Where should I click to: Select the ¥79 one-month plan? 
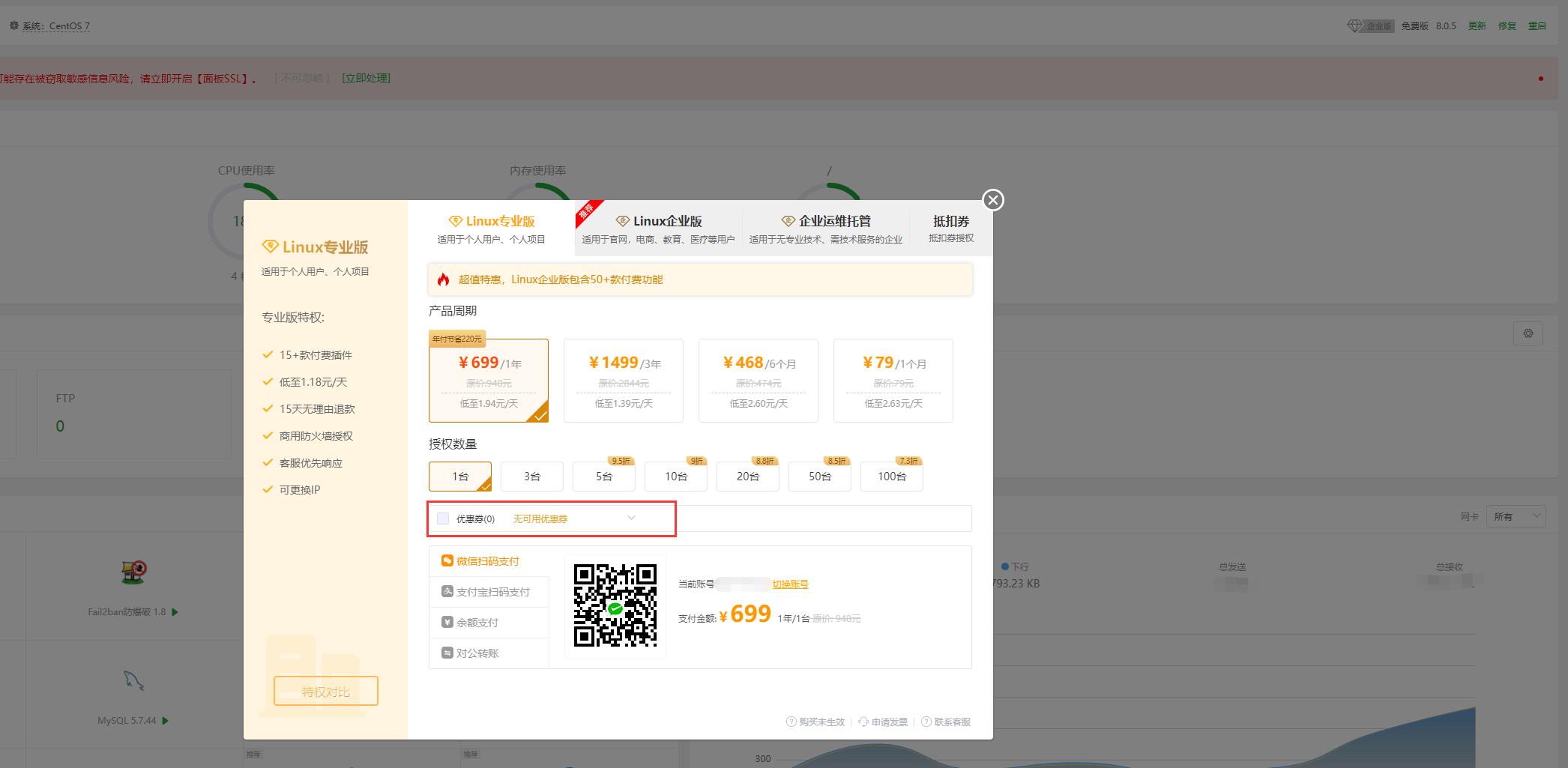pos(893,381)
